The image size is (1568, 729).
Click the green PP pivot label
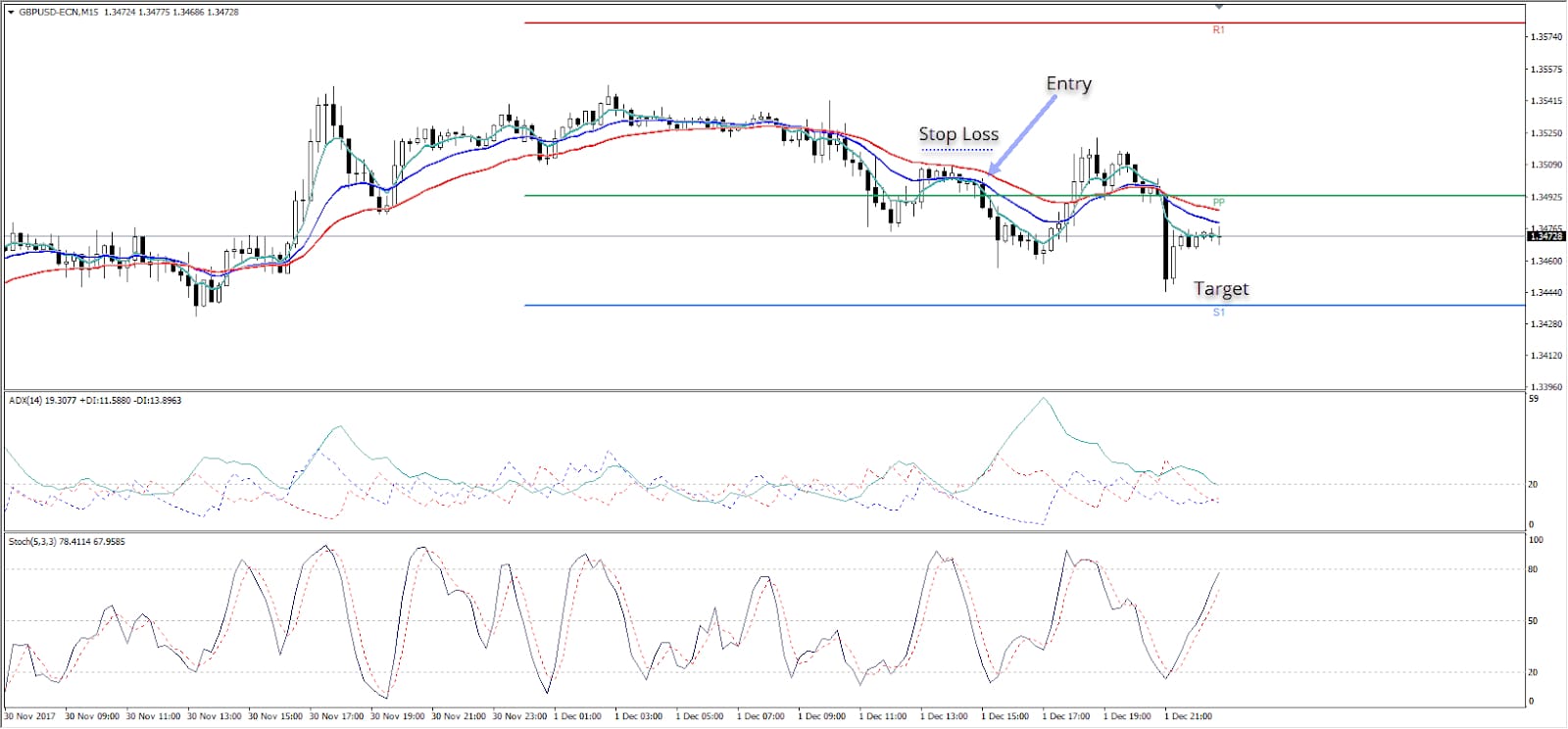pyautogui.click(x=1218, y=203)
